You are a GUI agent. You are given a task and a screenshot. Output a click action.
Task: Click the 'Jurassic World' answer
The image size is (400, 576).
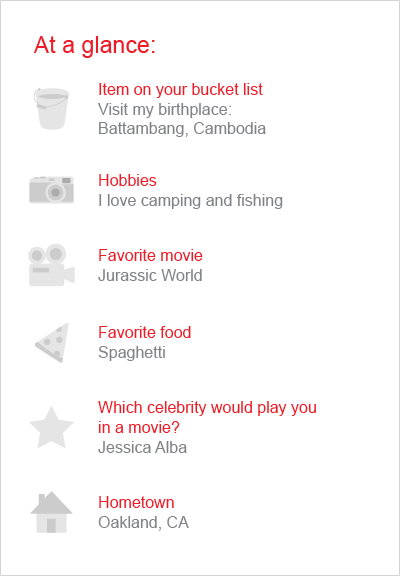pyautogui.click(x=150, y=275)
